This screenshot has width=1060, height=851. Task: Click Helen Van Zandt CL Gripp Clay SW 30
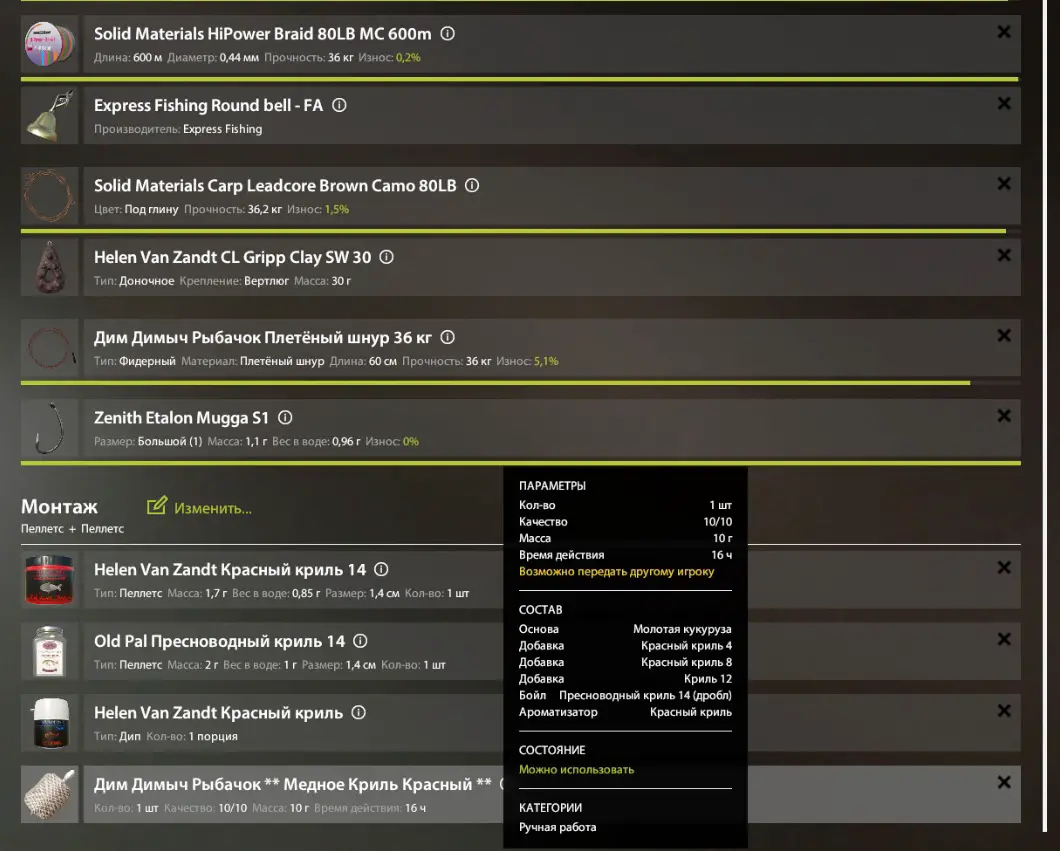click(233, 258)
